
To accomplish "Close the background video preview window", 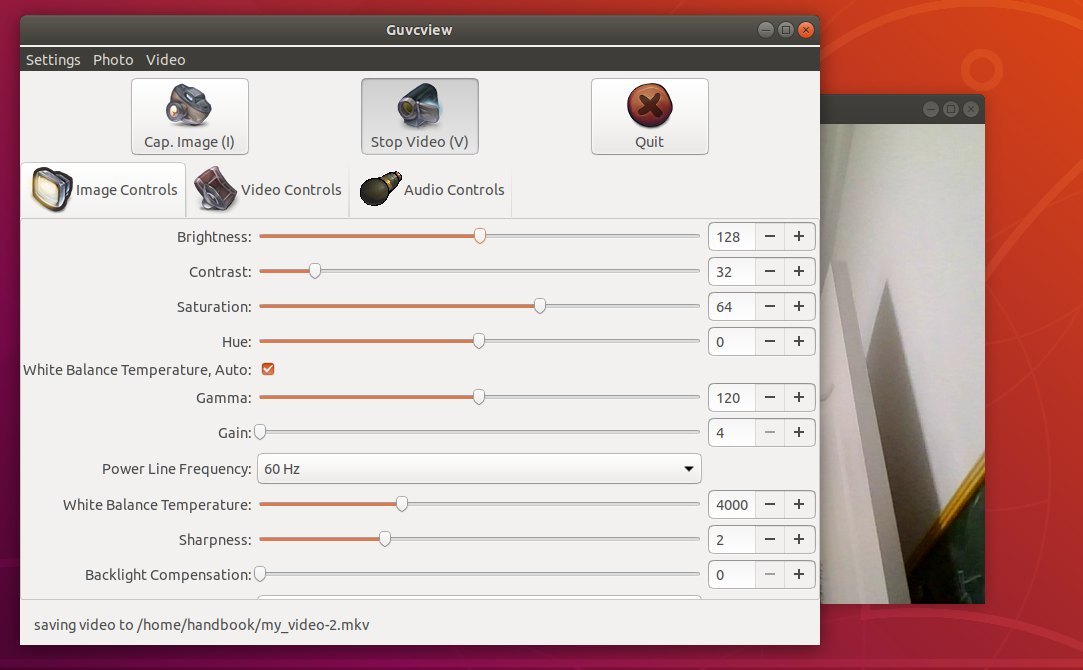I will (x=970, y=109).
